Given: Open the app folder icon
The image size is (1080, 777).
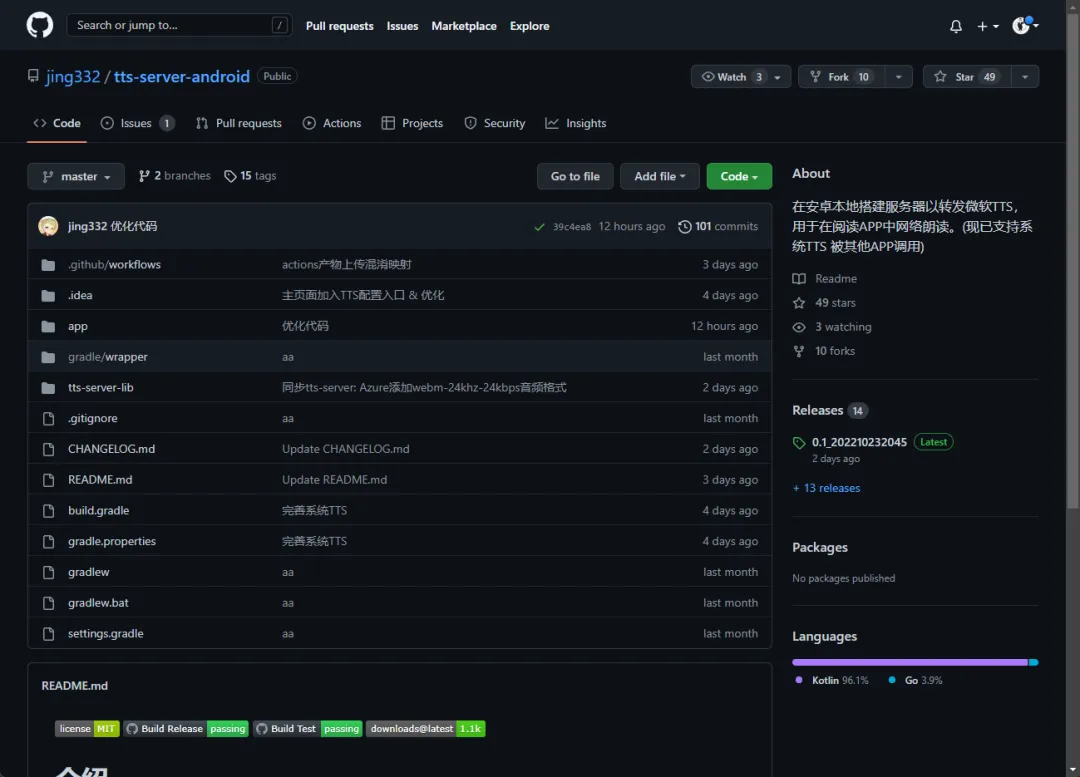Looking at the screenshot, I should point(48,327).
